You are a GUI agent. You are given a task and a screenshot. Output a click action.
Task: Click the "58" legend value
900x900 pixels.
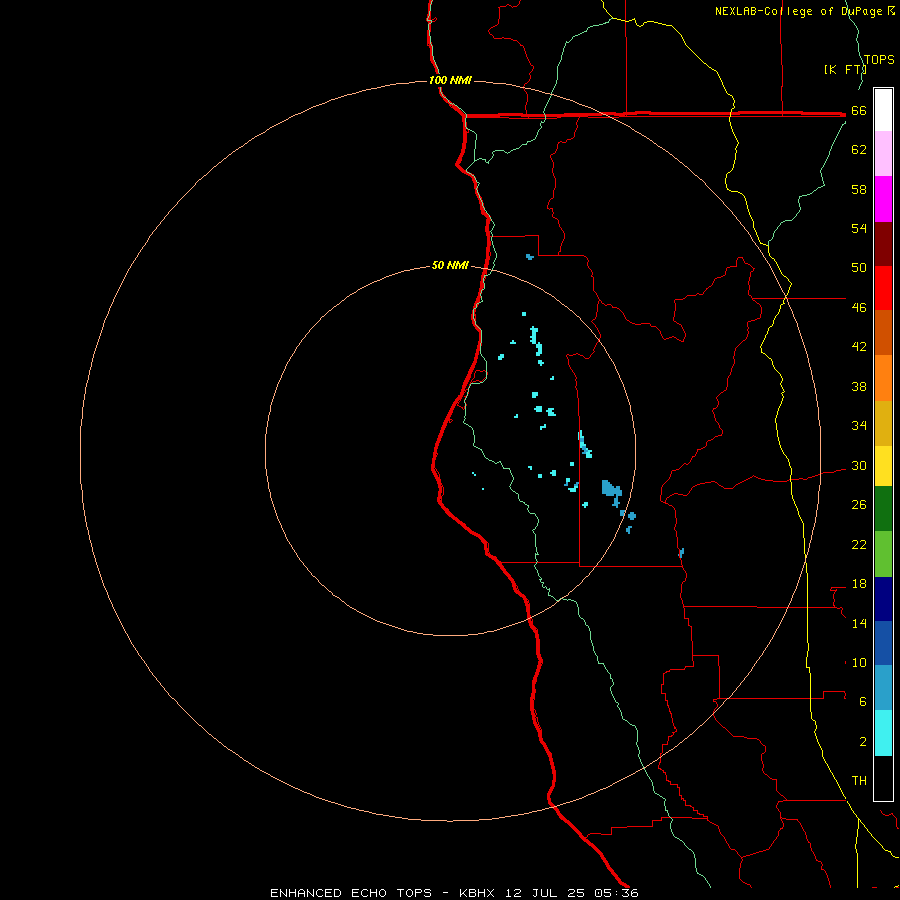(x=859, y=189)
